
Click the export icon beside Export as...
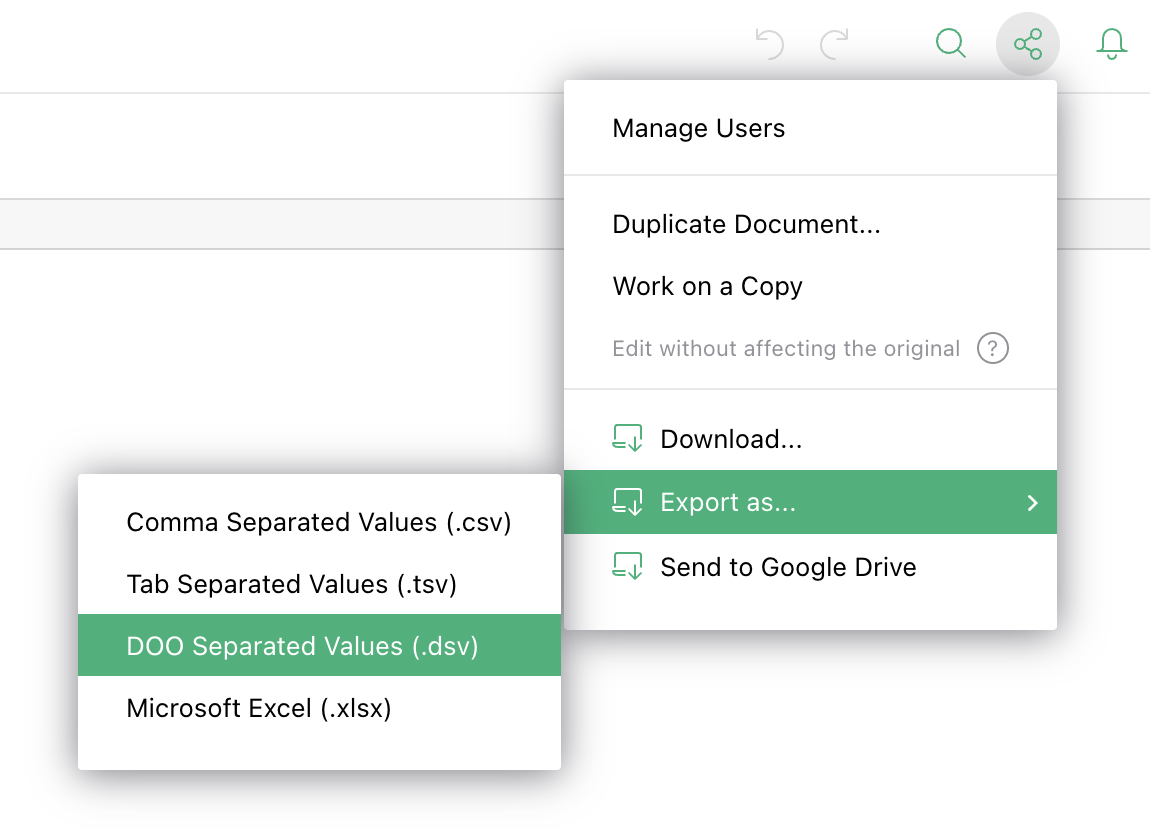pos(629,502)
